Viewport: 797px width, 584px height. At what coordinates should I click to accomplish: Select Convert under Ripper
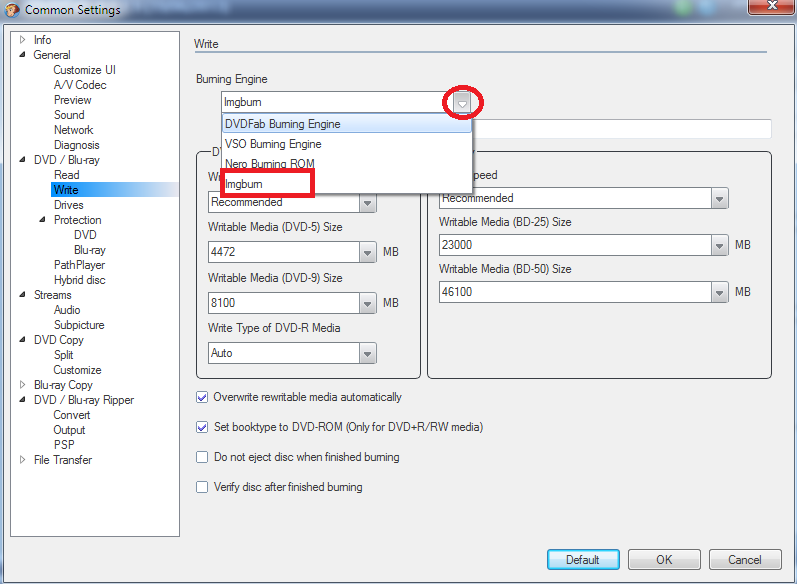click(x=72, y=415)
